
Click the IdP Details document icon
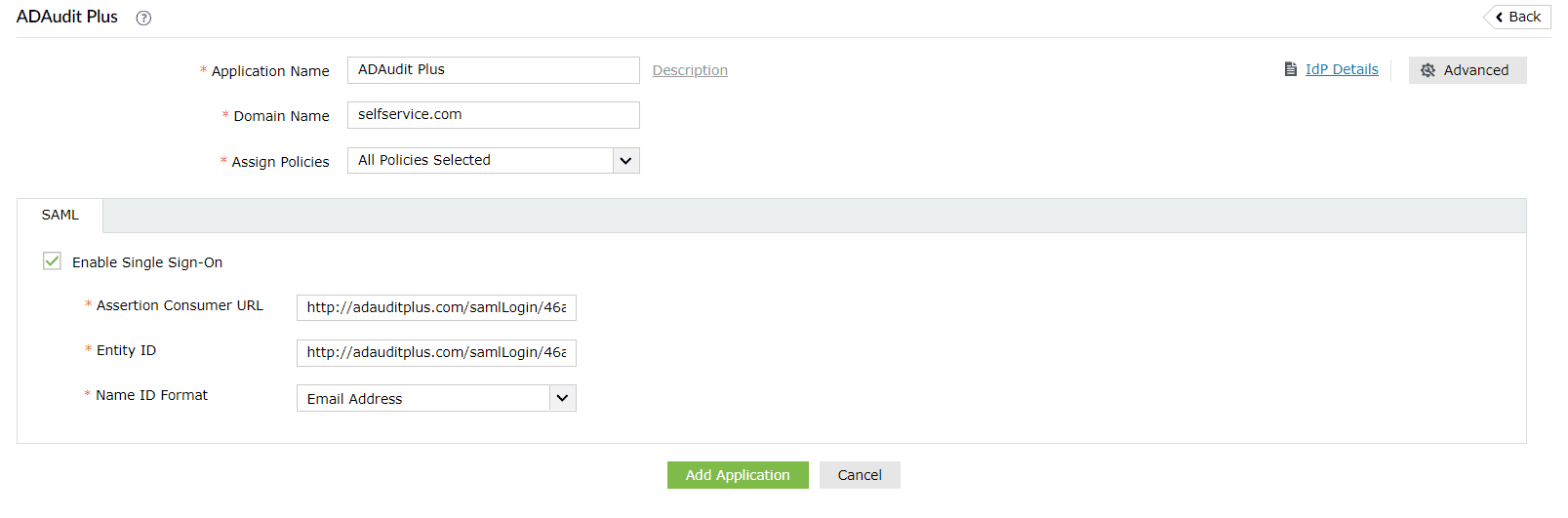(x=1291, y=69)
